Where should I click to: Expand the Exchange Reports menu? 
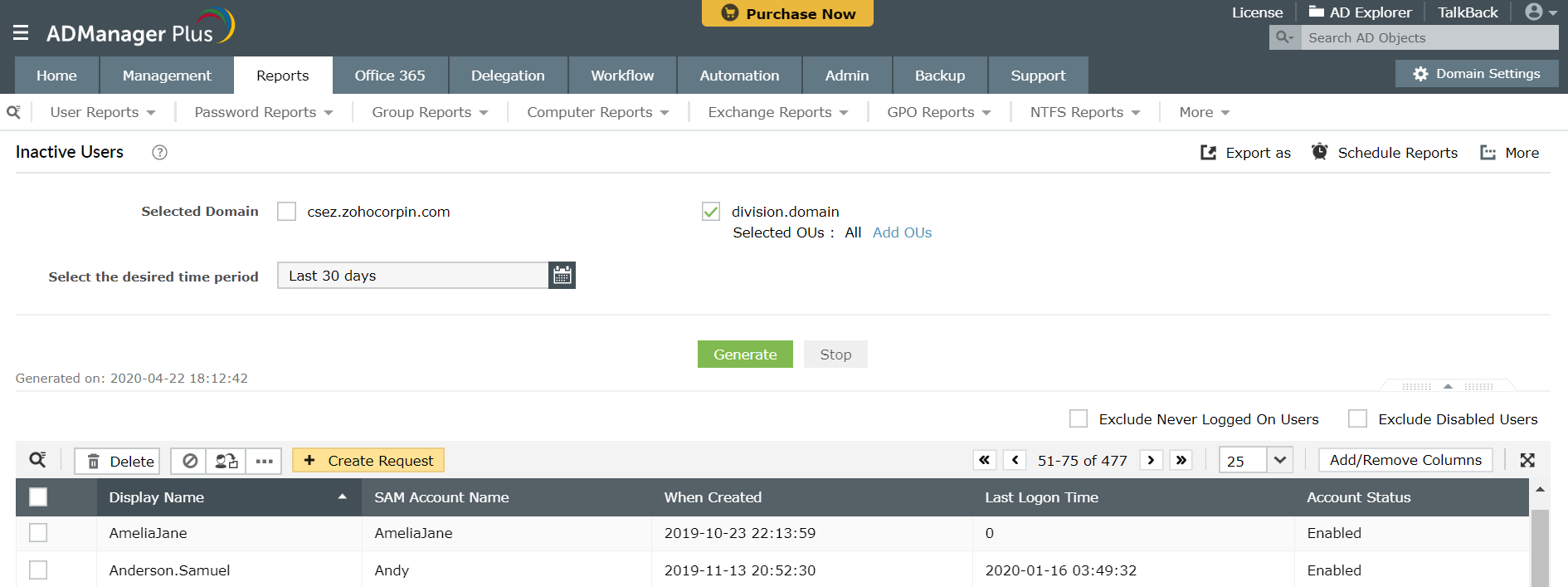click(x=777, y=112)
